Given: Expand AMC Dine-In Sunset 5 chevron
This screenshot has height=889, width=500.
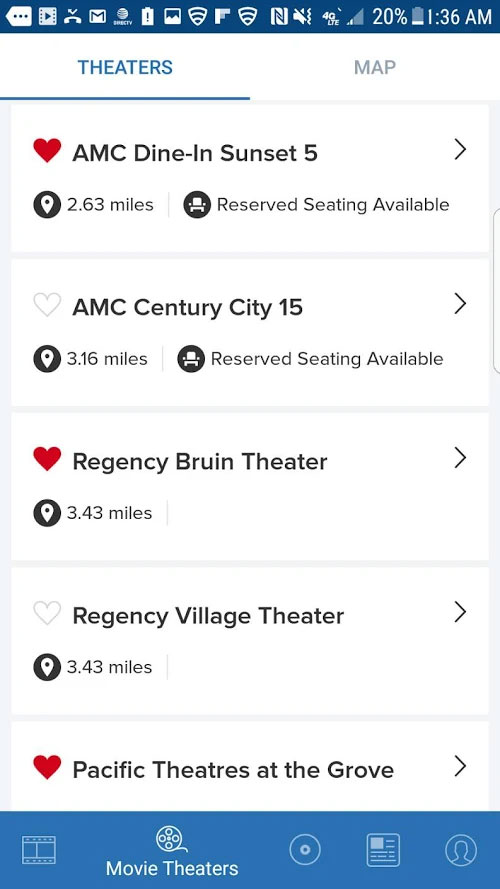Looking at the screenshot, I should [460, 150].
